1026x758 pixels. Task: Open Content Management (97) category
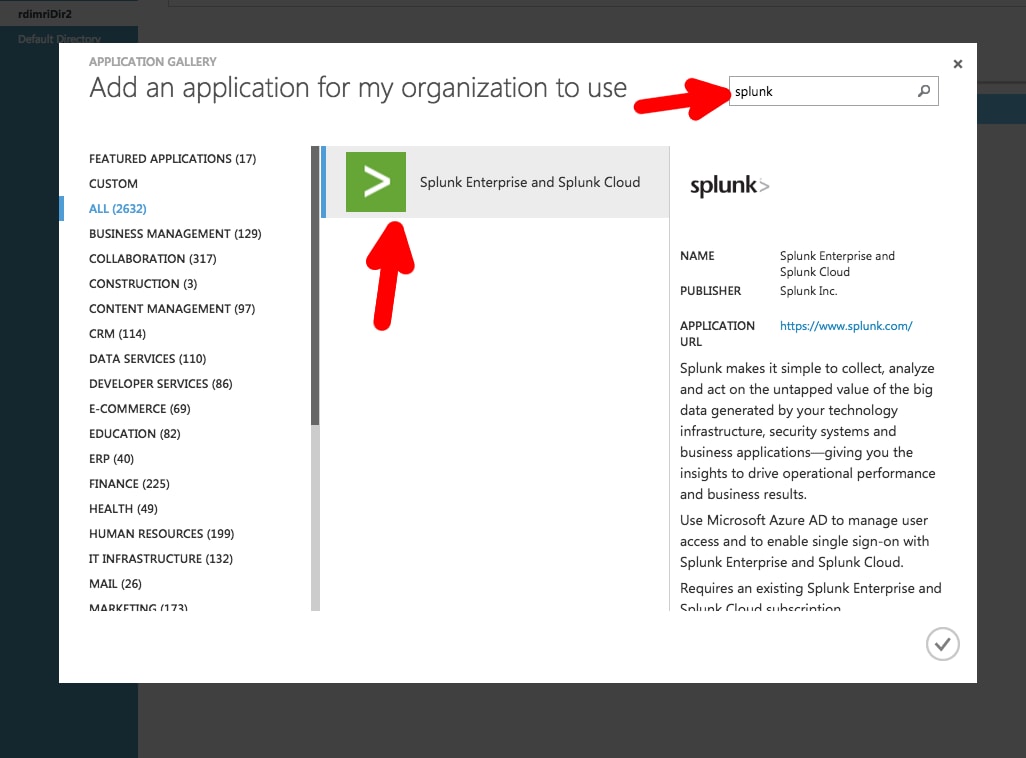point(171,308)
